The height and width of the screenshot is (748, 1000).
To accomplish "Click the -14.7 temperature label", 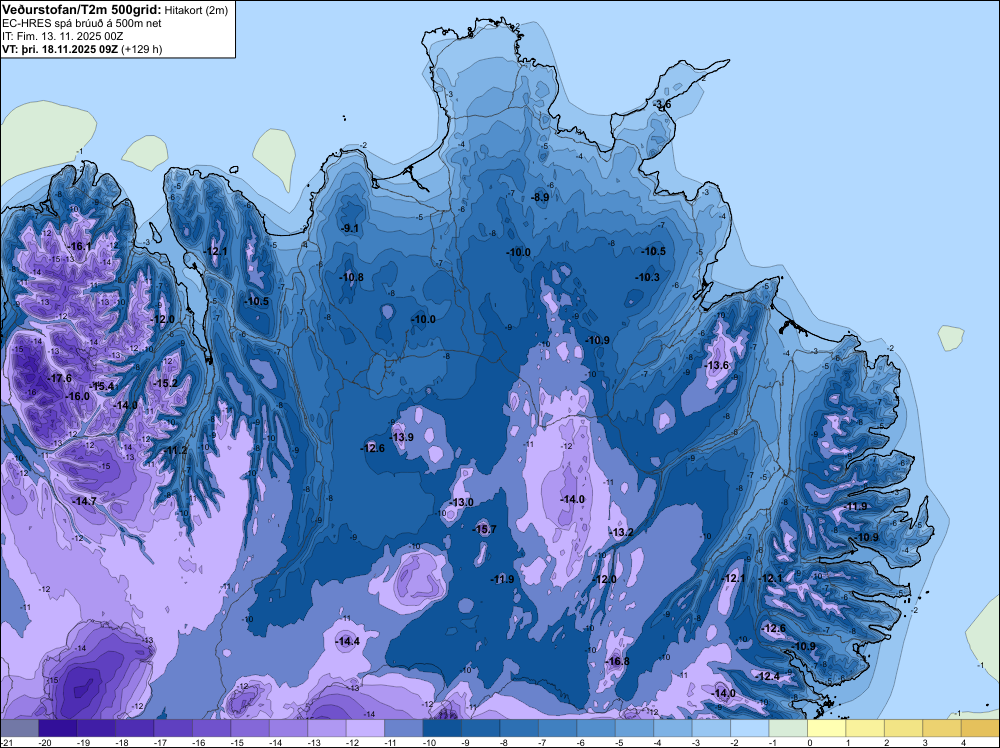I will pyautogui.click(x=84, y=501).
